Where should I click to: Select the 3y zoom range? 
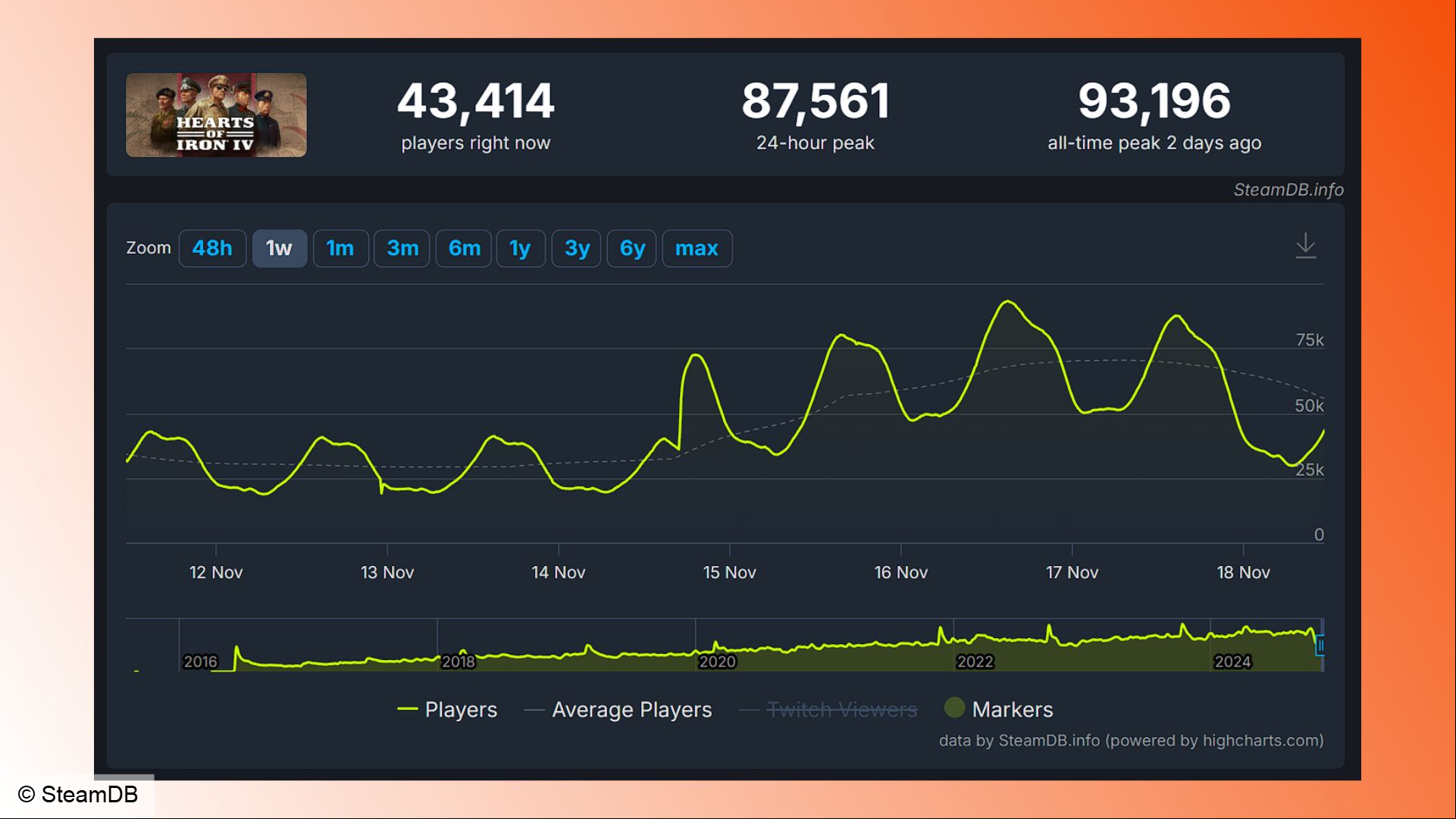pos(577,249)
